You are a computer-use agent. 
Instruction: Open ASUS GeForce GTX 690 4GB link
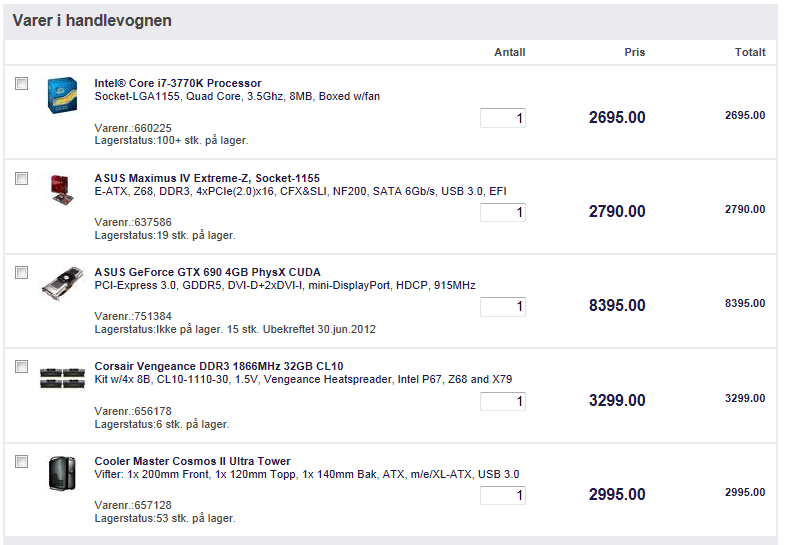(207, 272)
